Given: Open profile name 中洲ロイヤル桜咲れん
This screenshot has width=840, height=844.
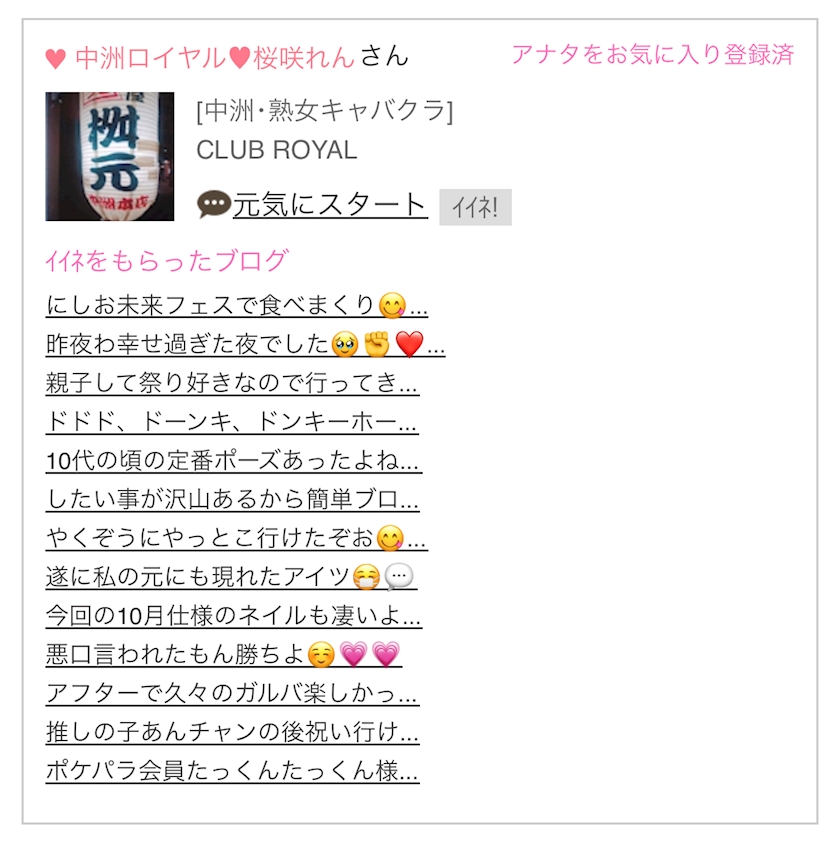Looking at the screenshot, I should (215, 58).
